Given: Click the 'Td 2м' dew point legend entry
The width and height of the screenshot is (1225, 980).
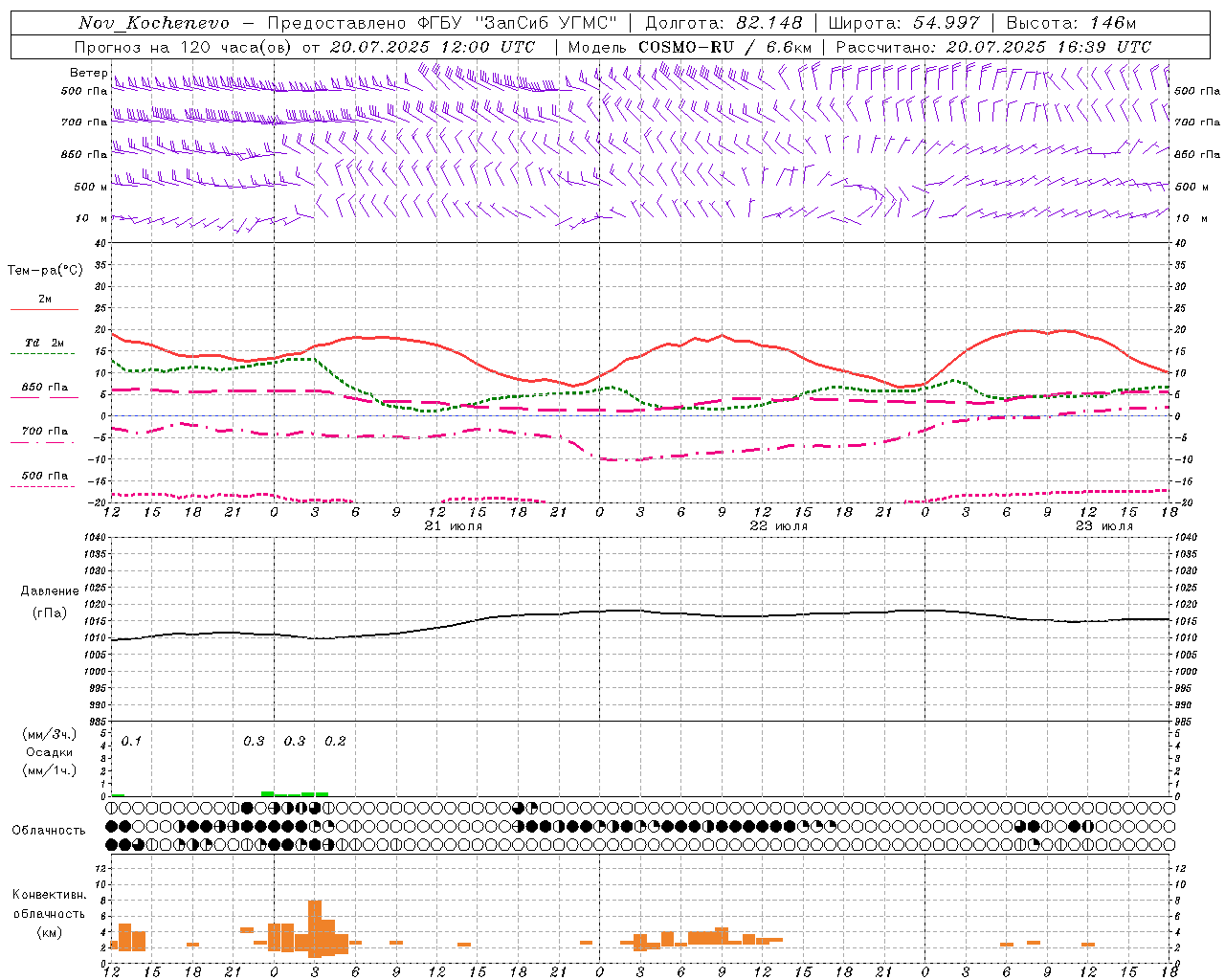Looking at the screenshot, I should point(45,343).
